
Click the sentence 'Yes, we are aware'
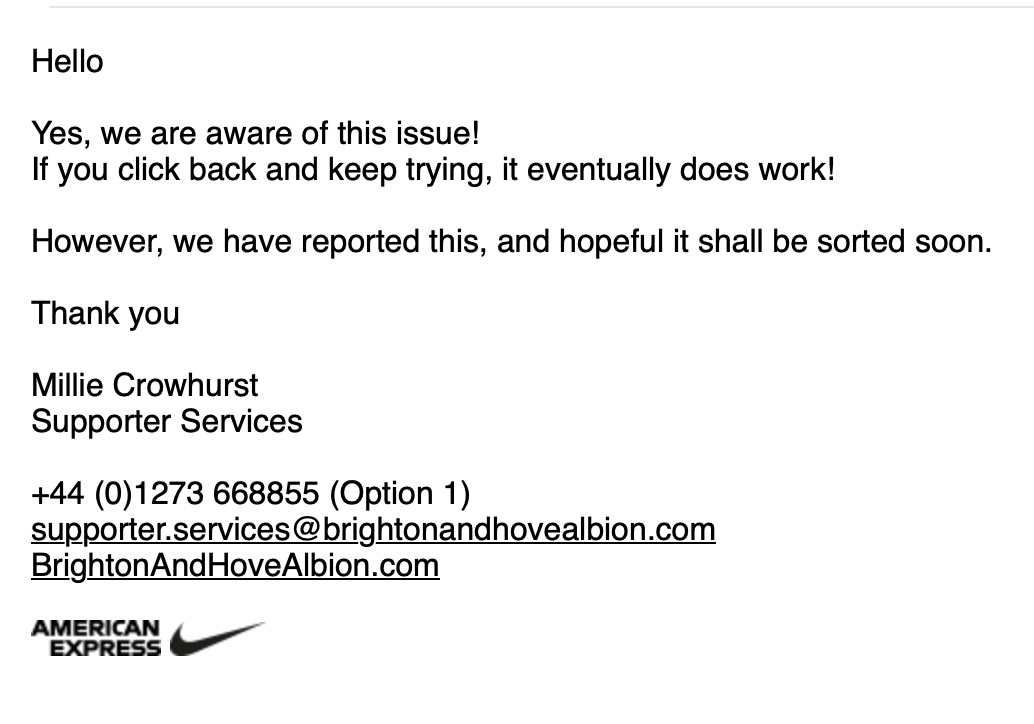tap(255, 133)
